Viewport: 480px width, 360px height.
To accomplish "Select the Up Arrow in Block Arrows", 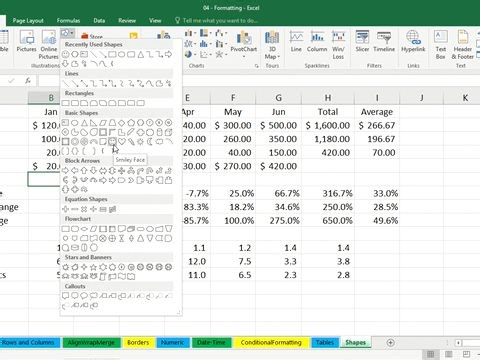I will point(84,171).
